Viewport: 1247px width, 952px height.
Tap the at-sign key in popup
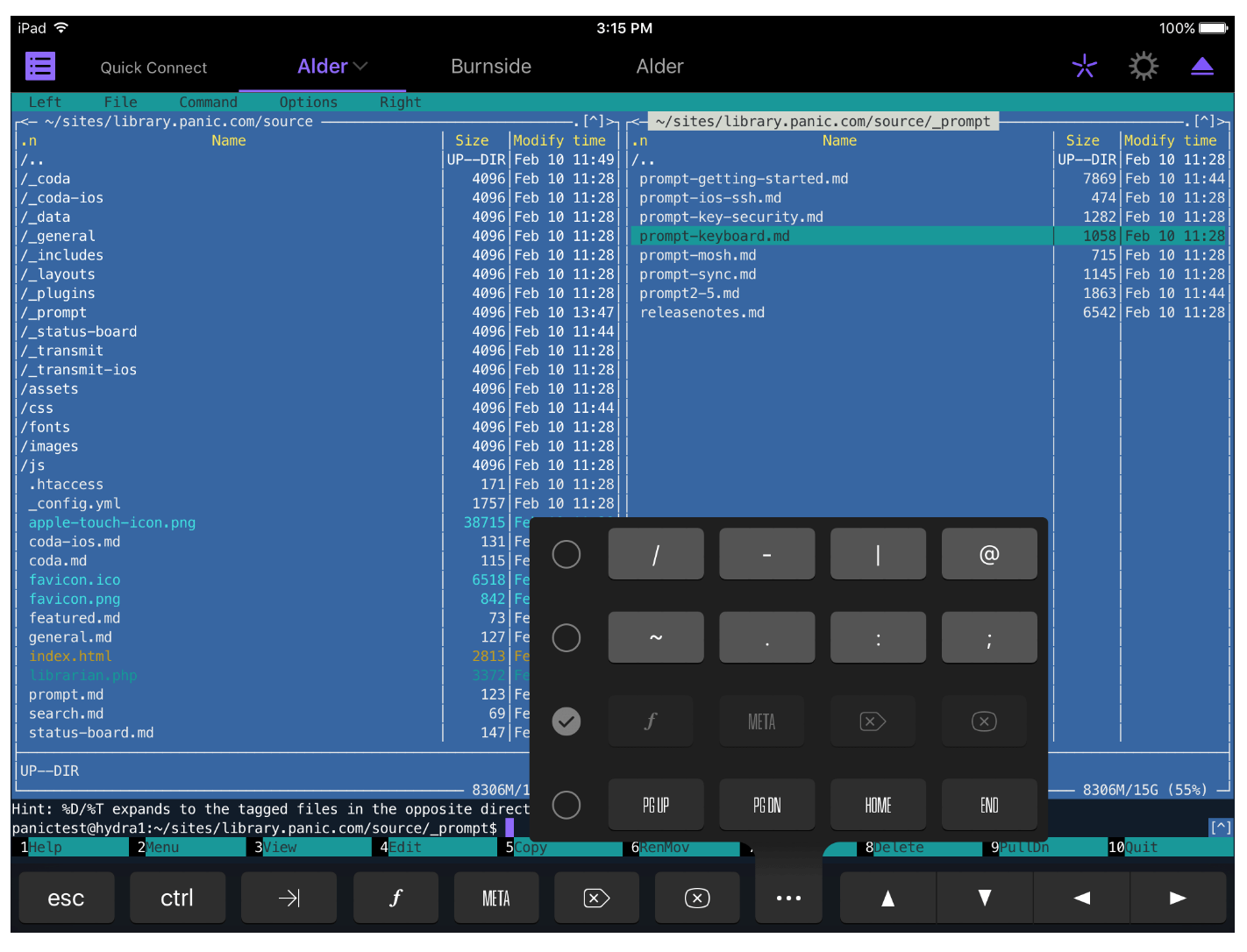pyautogui.click(x=989, y=554)
